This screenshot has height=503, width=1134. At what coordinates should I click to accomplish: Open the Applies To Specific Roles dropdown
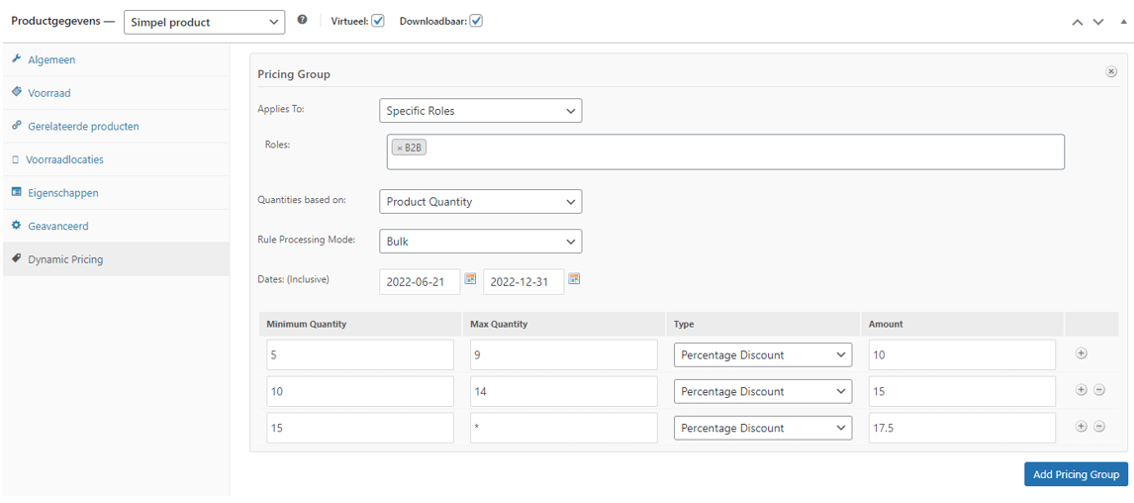480,111
